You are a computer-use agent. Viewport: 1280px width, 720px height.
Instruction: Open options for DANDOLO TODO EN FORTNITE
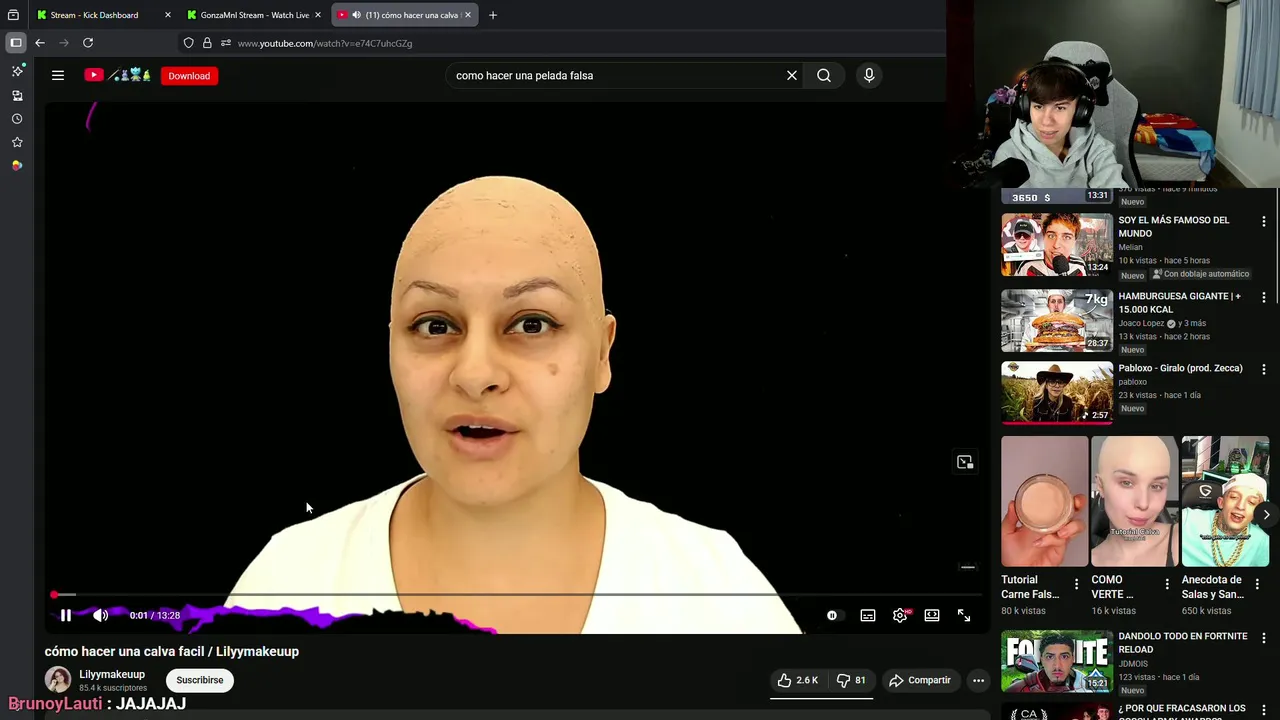pyautogui.click(x=1263, y=637)
